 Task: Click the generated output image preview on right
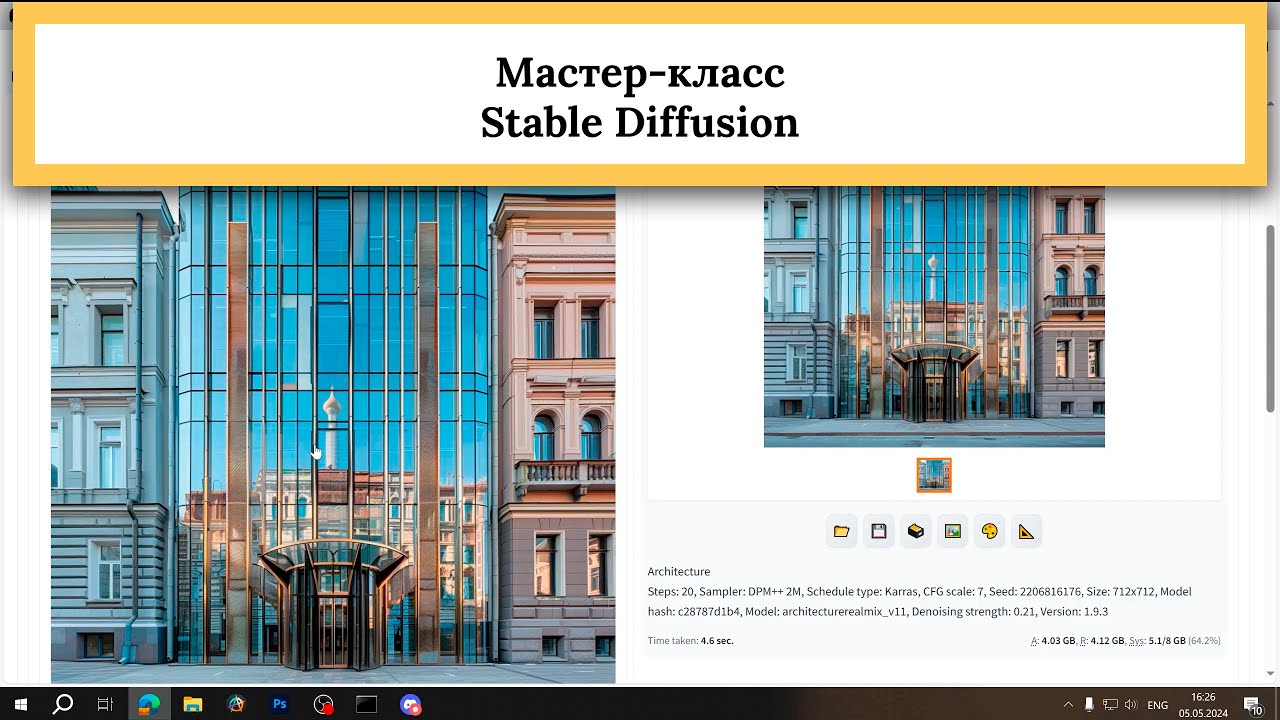point(934,316)
